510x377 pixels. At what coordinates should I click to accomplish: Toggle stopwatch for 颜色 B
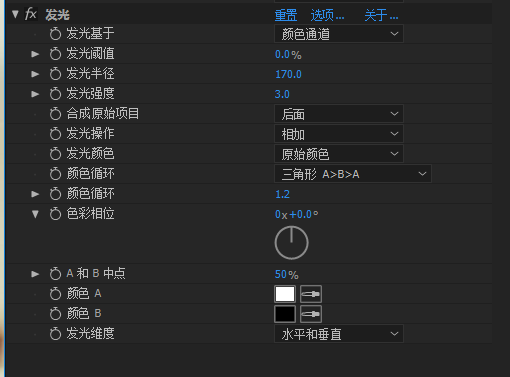(x=55, y=314)
